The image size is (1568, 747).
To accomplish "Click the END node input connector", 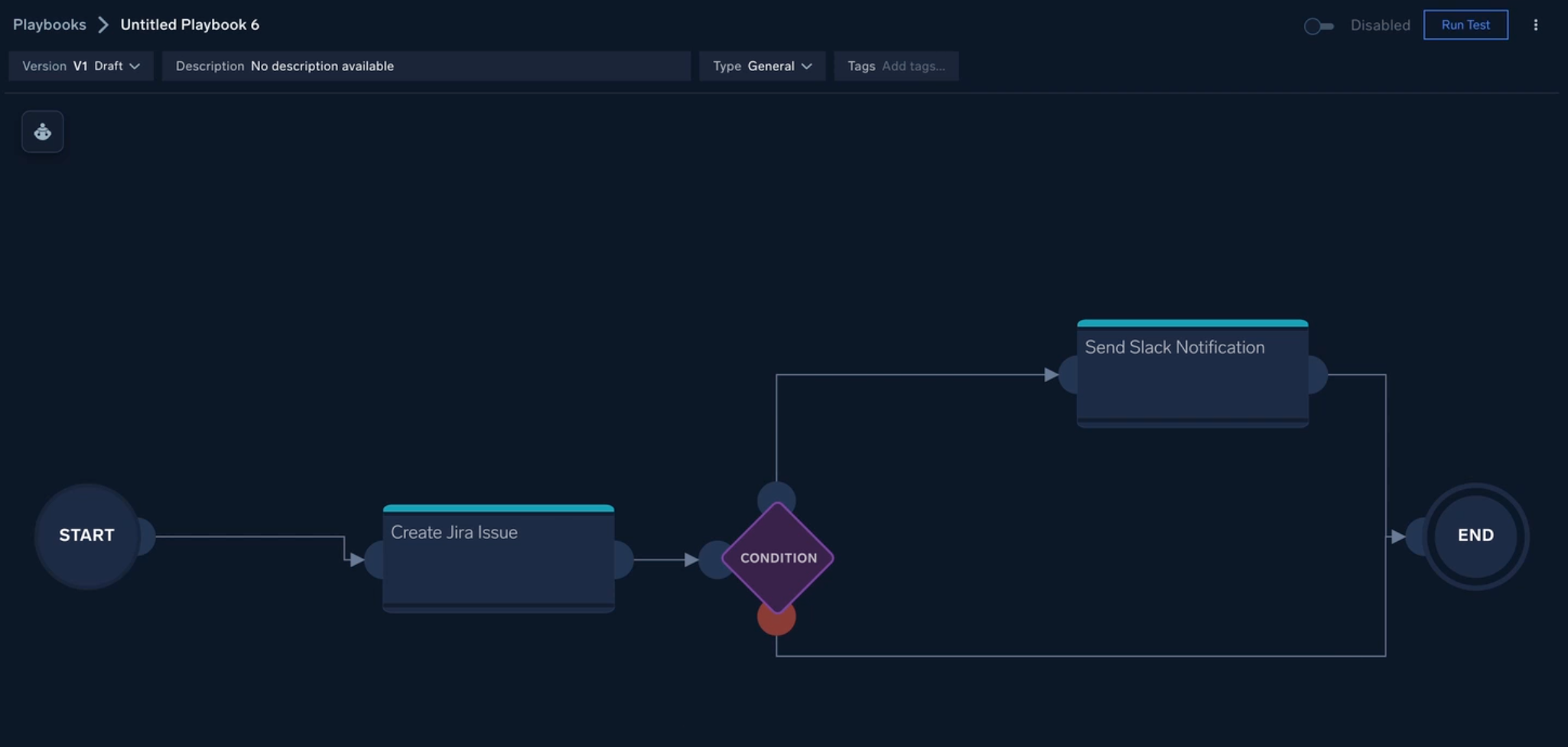I will 1416,537.
